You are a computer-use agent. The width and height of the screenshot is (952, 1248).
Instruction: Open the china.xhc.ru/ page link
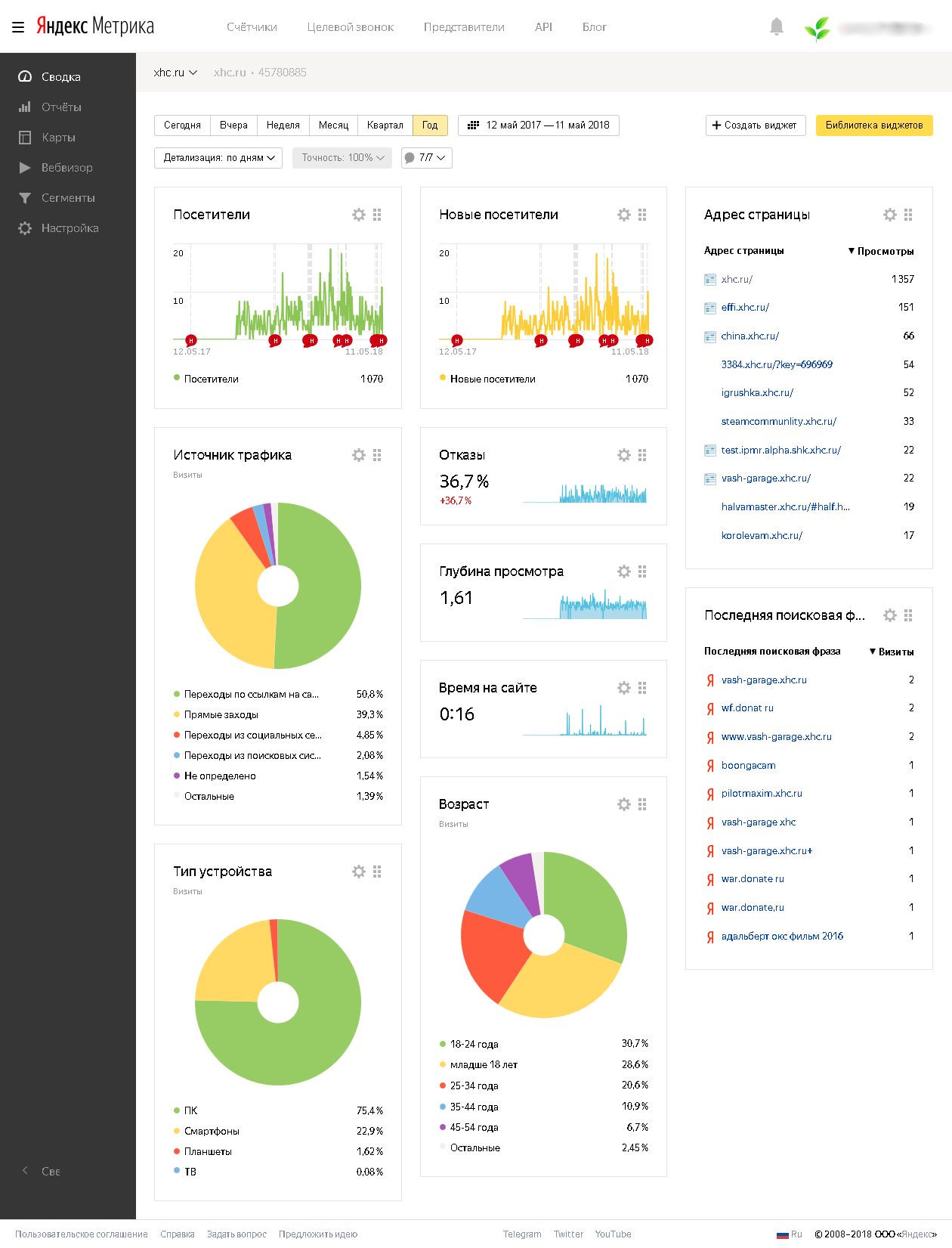pos(750,336)
